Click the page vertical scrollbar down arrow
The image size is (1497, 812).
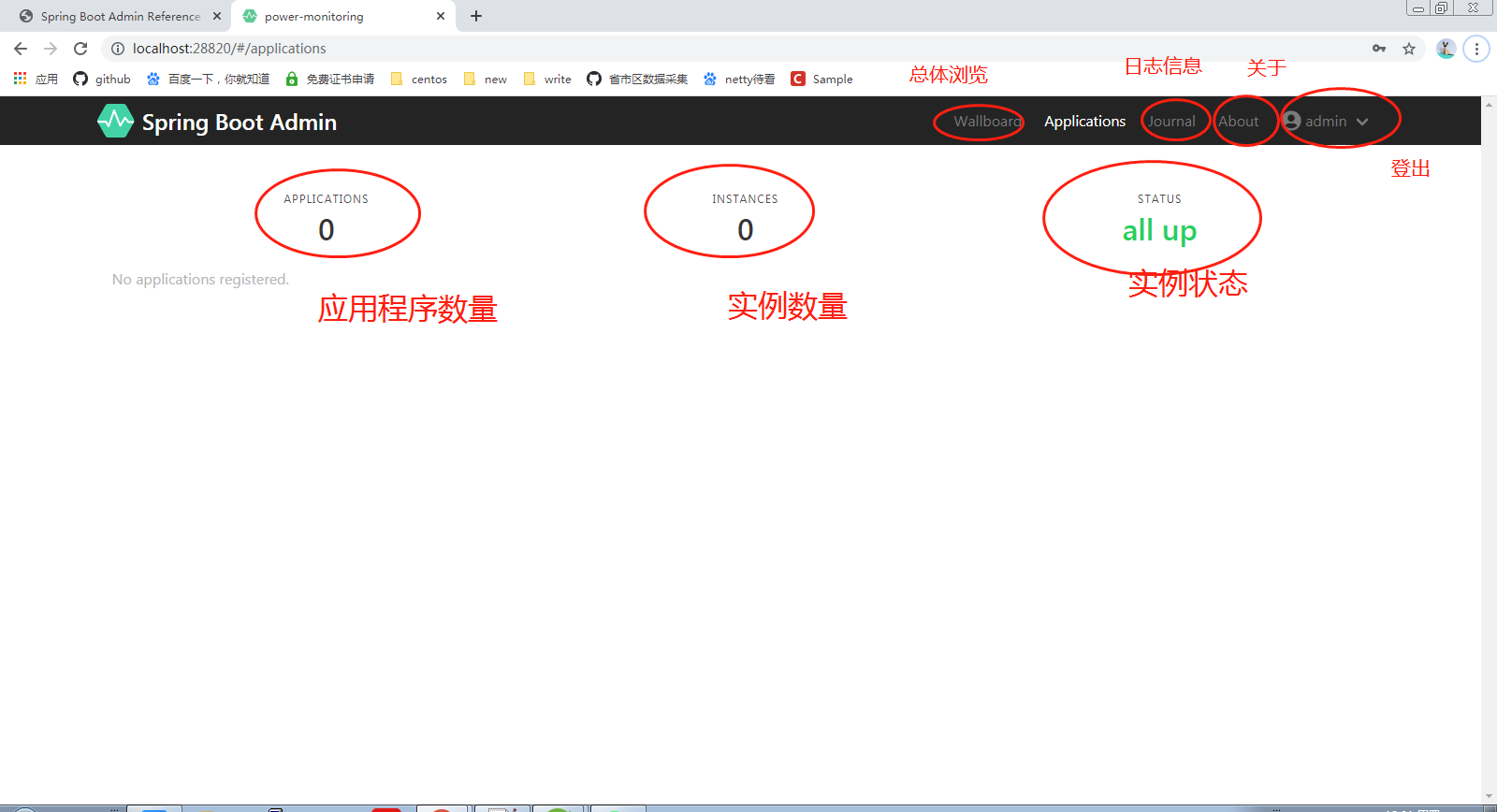click(x=1489, y=798)
